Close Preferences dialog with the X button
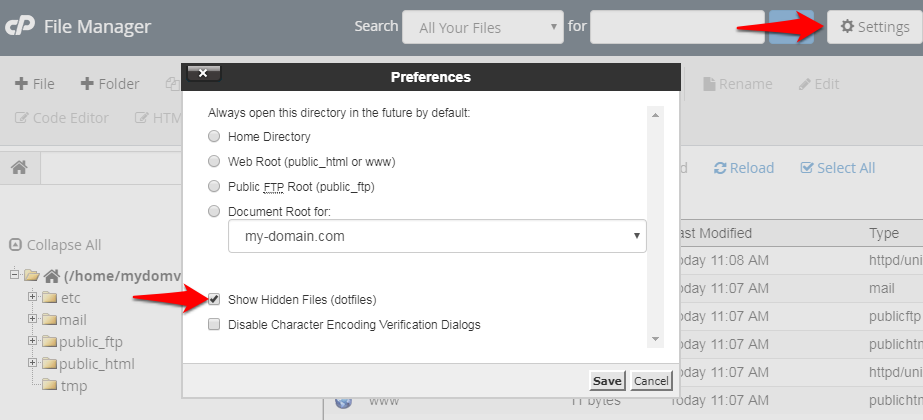Screen dimensions: 923x420 coord(203,74)
